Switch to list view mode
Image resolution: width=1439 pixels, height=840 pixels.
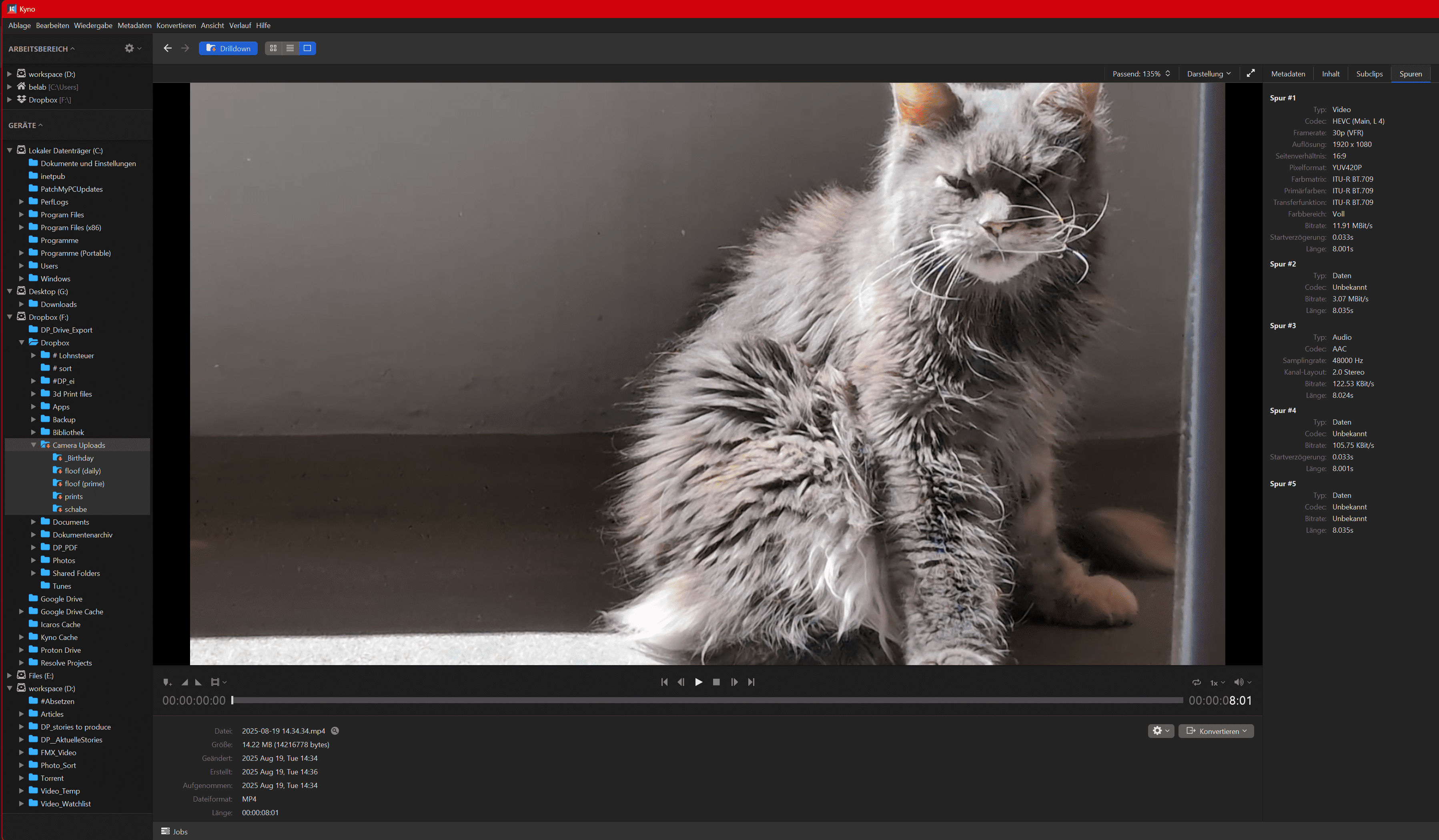point(290,48)
